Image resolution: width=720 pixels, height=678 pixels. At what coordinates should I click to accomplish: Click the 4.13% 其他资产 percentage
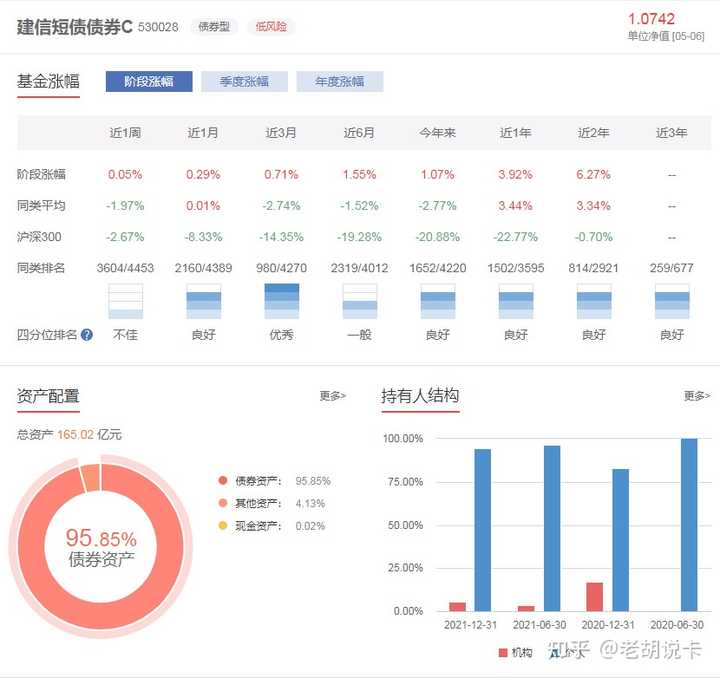tap(310, 504)
